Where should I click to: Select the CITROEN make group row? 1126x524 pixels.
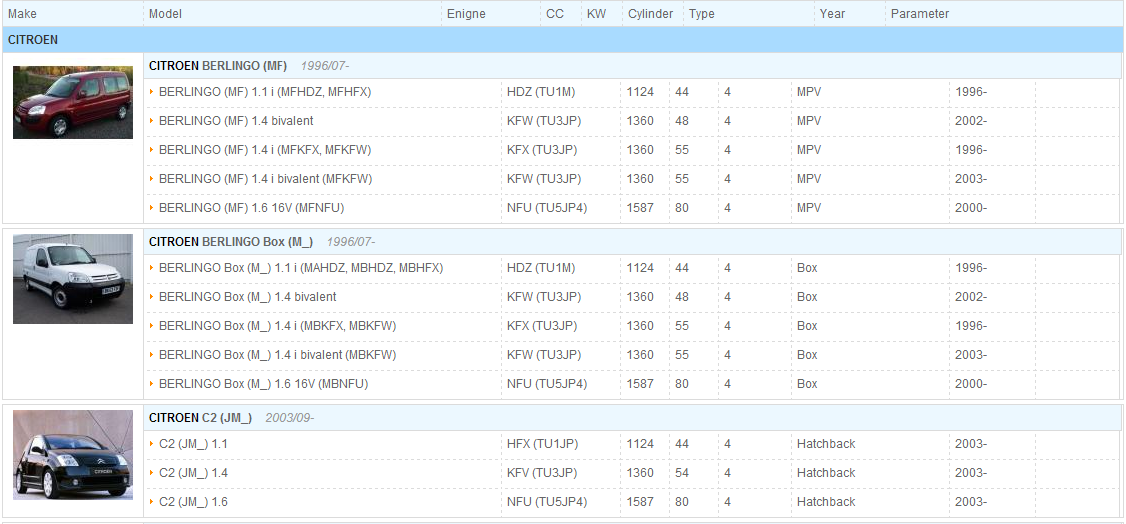click(x=562, y=40)
